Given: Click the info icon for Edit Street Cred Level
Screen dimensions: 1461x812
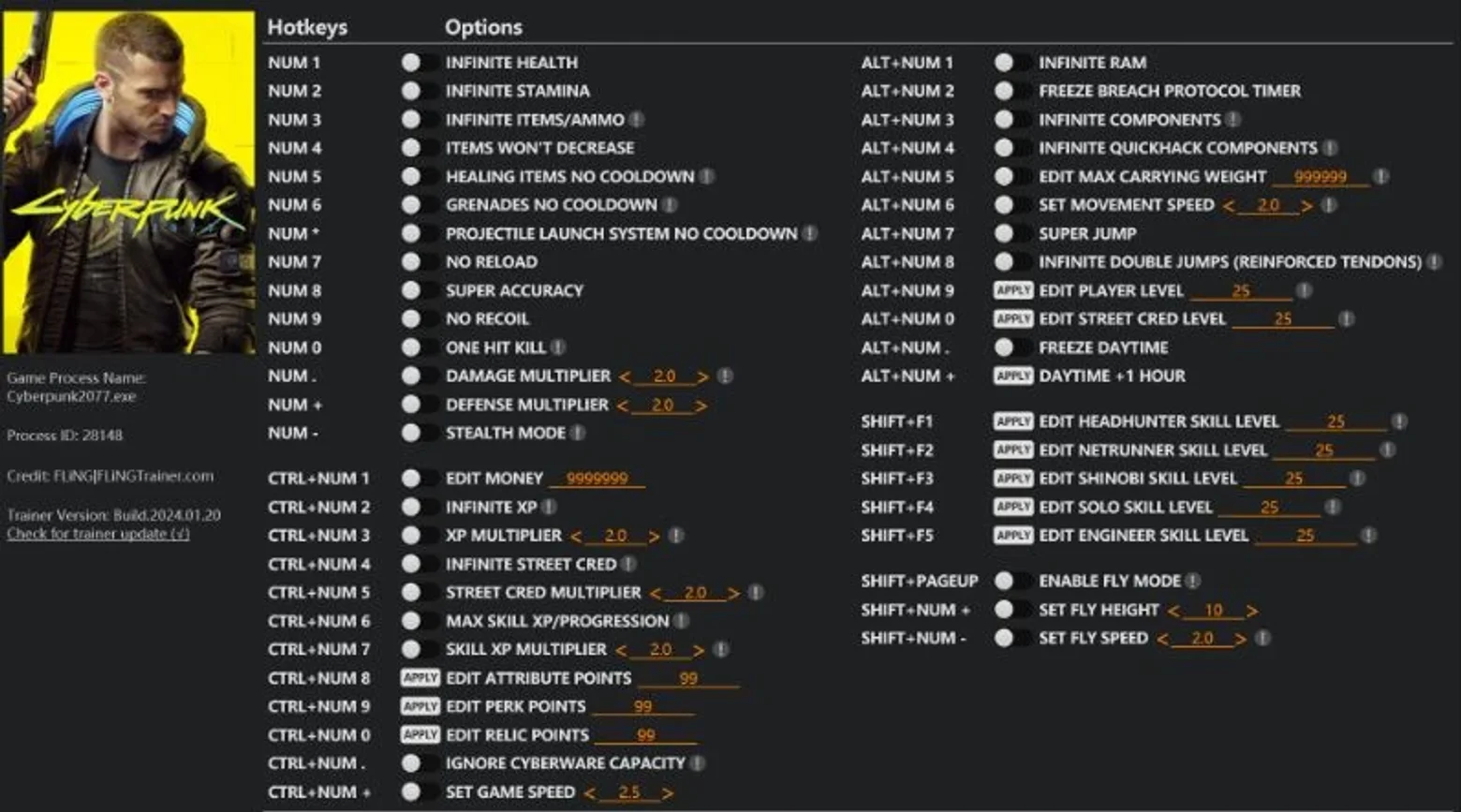Looking at the screenshot, I should click(x=1346, y=319).
